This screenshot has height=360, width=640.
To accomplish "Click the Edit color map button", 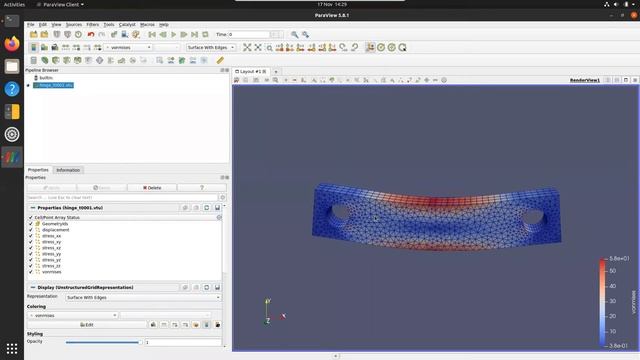I will (87, 325).
